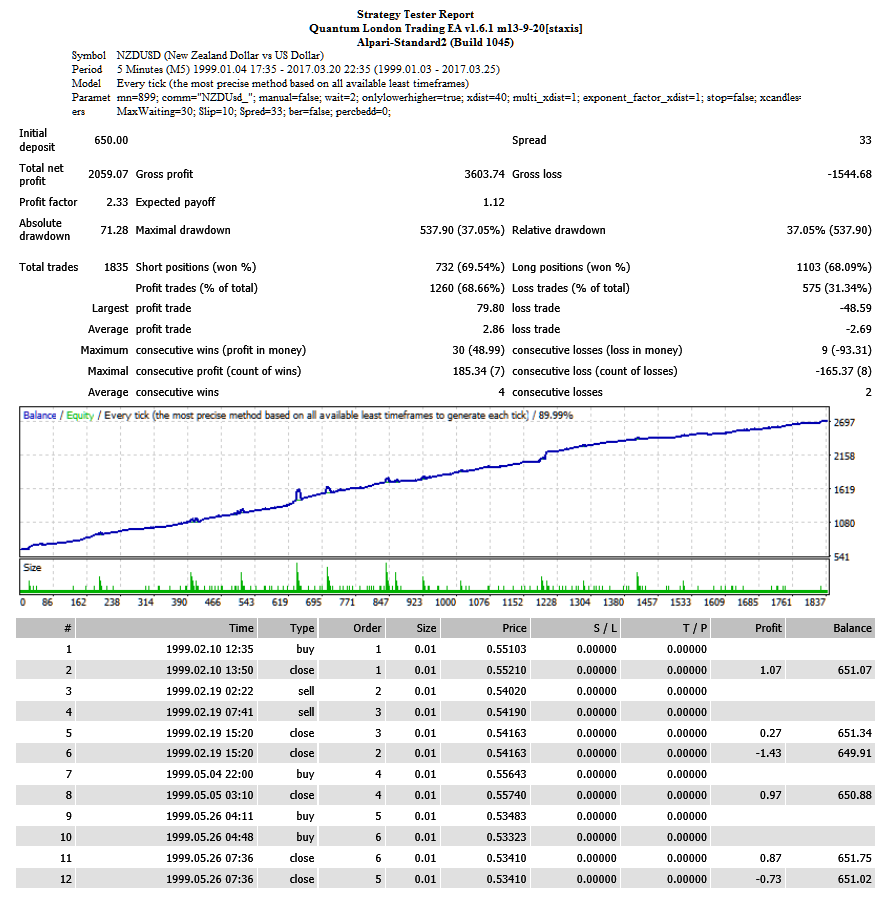Select the long positions value 1103 (68.09%)

(834, 267)
